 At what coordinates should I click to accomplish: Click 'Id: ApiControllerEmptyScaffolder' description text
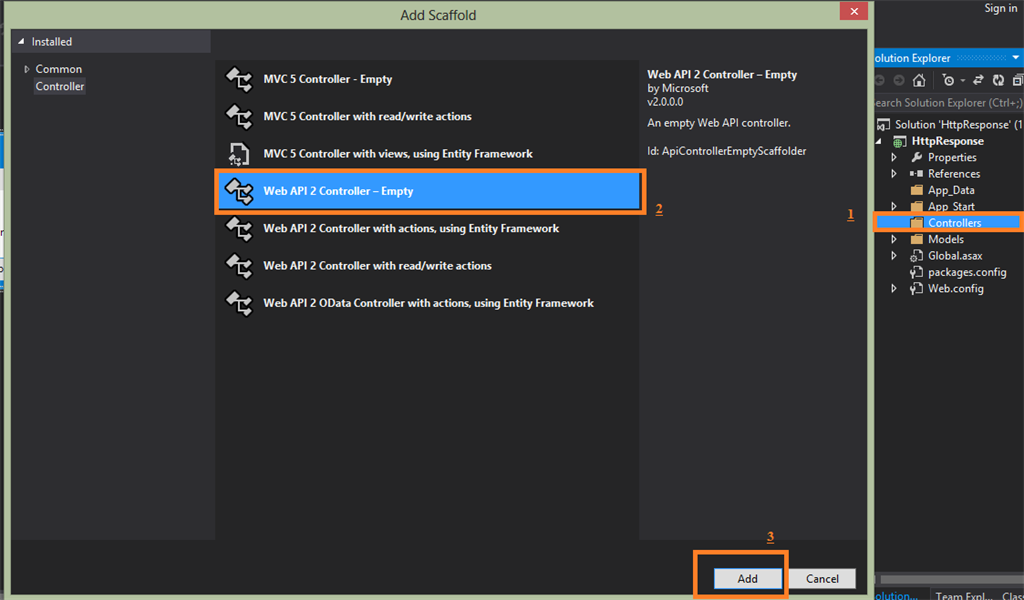click(x=726, y=151)
